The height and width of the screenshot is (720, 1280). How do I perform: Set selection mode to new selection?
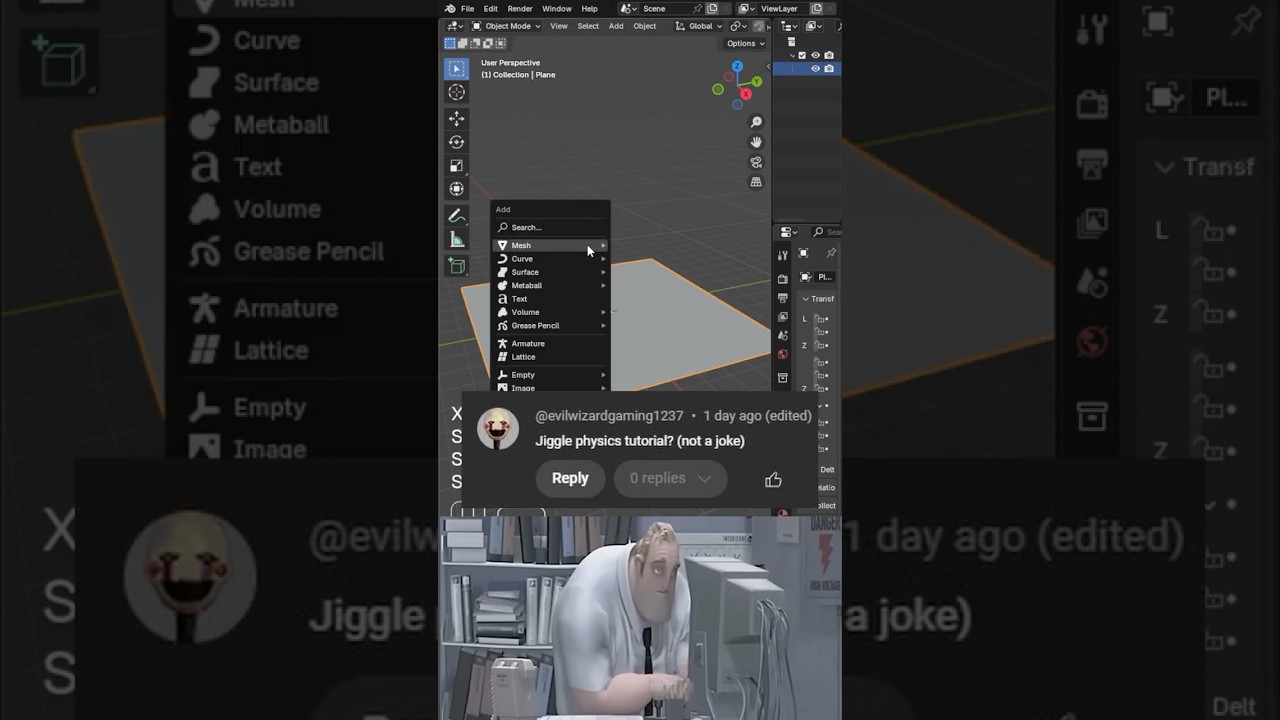coord(450,43)
